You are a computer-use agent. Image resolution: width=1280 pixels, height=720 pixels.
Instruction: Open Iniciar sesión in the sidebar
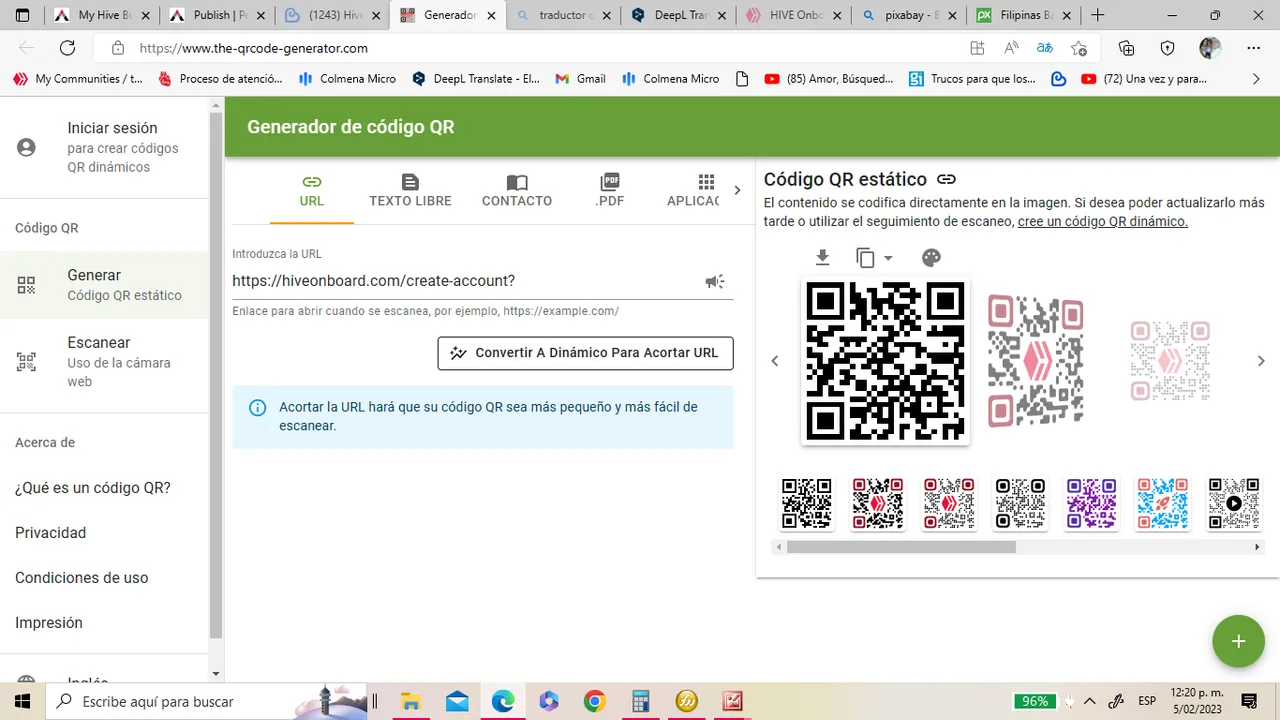tap(105, 147)
